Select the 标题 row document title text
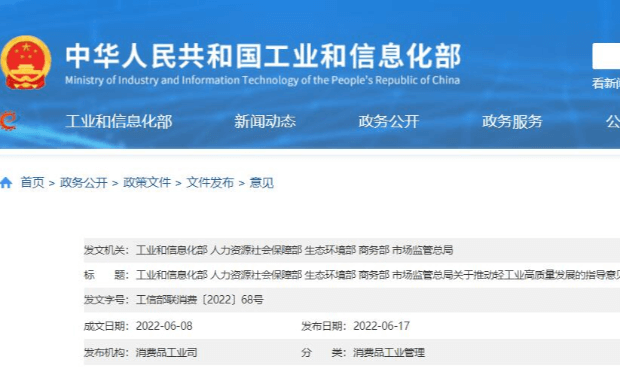The width and height of the screenshot is (620, 375). pyautogui.click(x=378, y=275)
